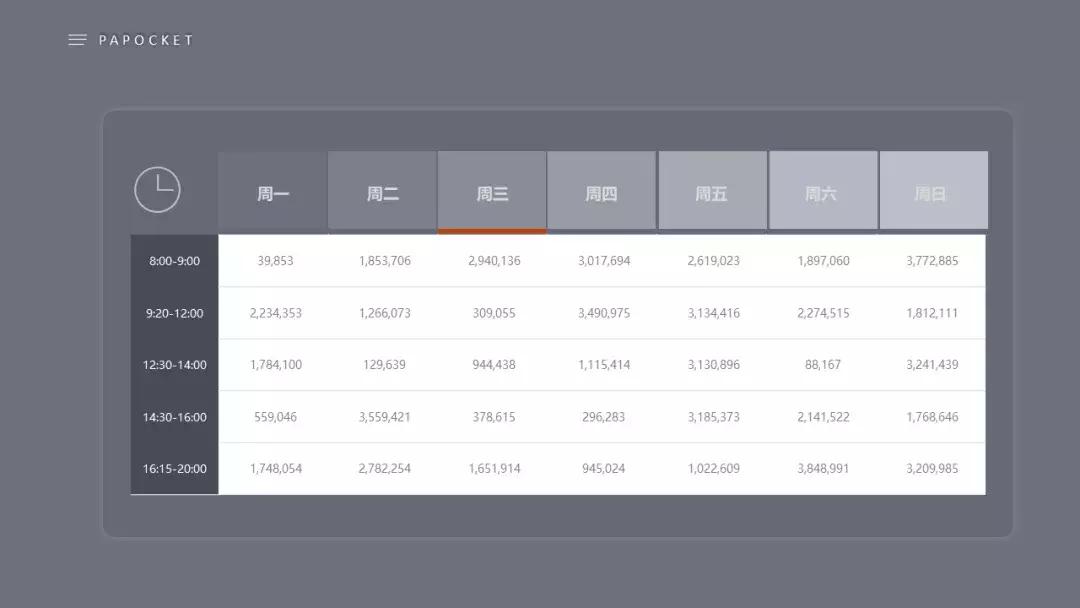Click the 12:30-14:00 row header
1080x608 pixels.
[174, 365]
